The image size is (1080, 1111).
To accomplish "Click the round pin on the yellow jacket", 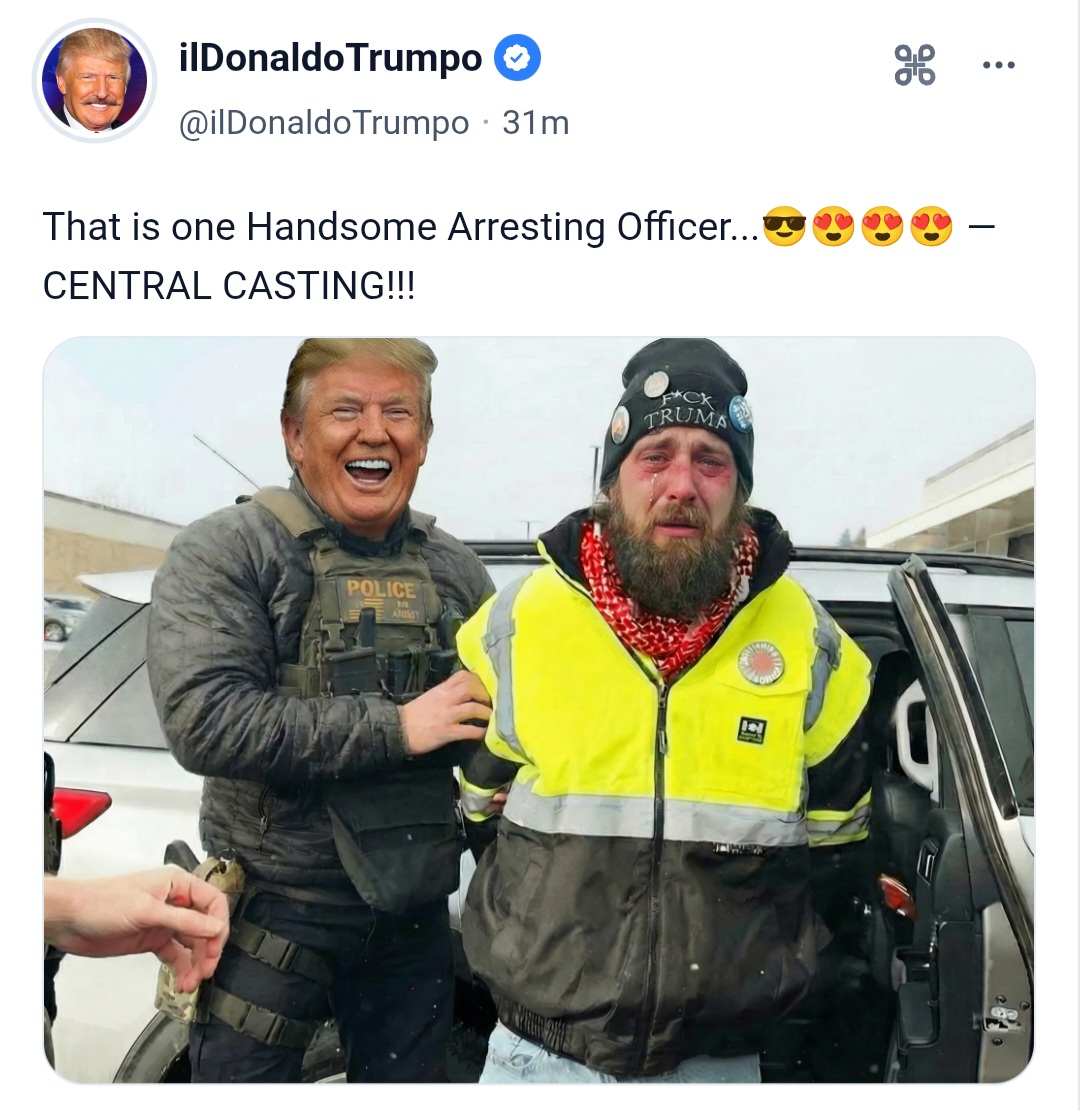I will point(761,662).
